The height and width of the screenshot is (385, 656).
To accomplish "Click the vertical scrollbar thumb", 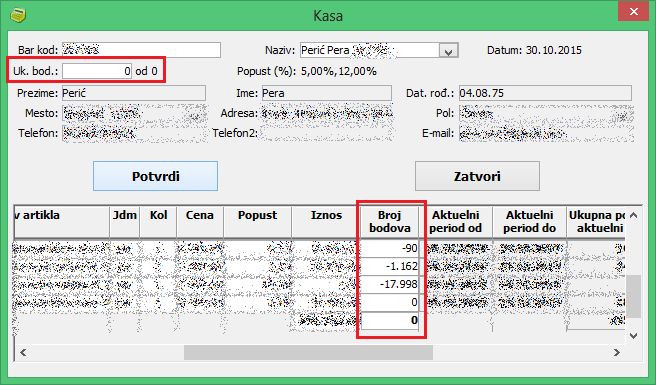I will pos(633,296).
